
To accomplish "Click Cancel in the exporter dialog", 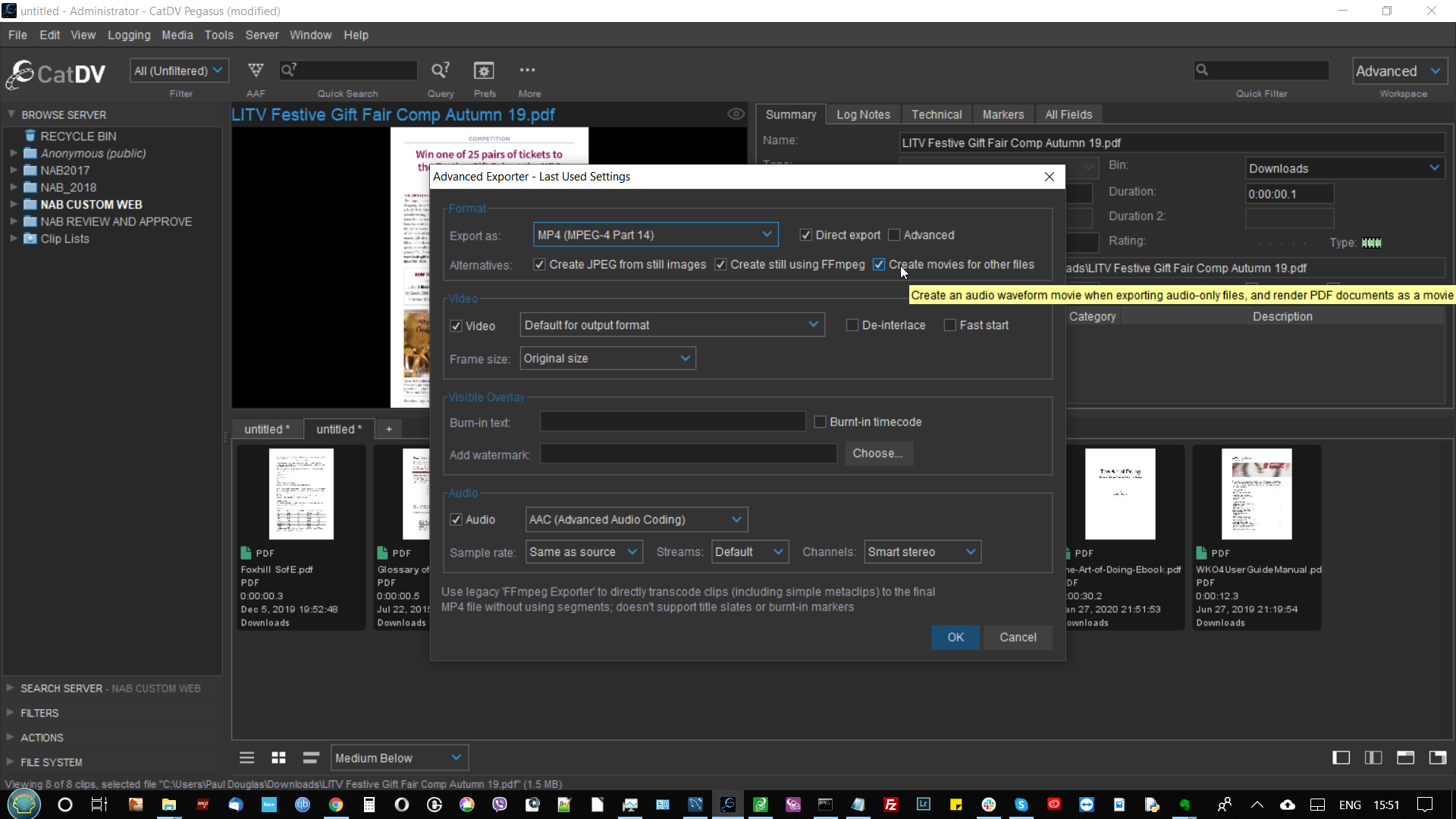I will (x=1018, y=638).
